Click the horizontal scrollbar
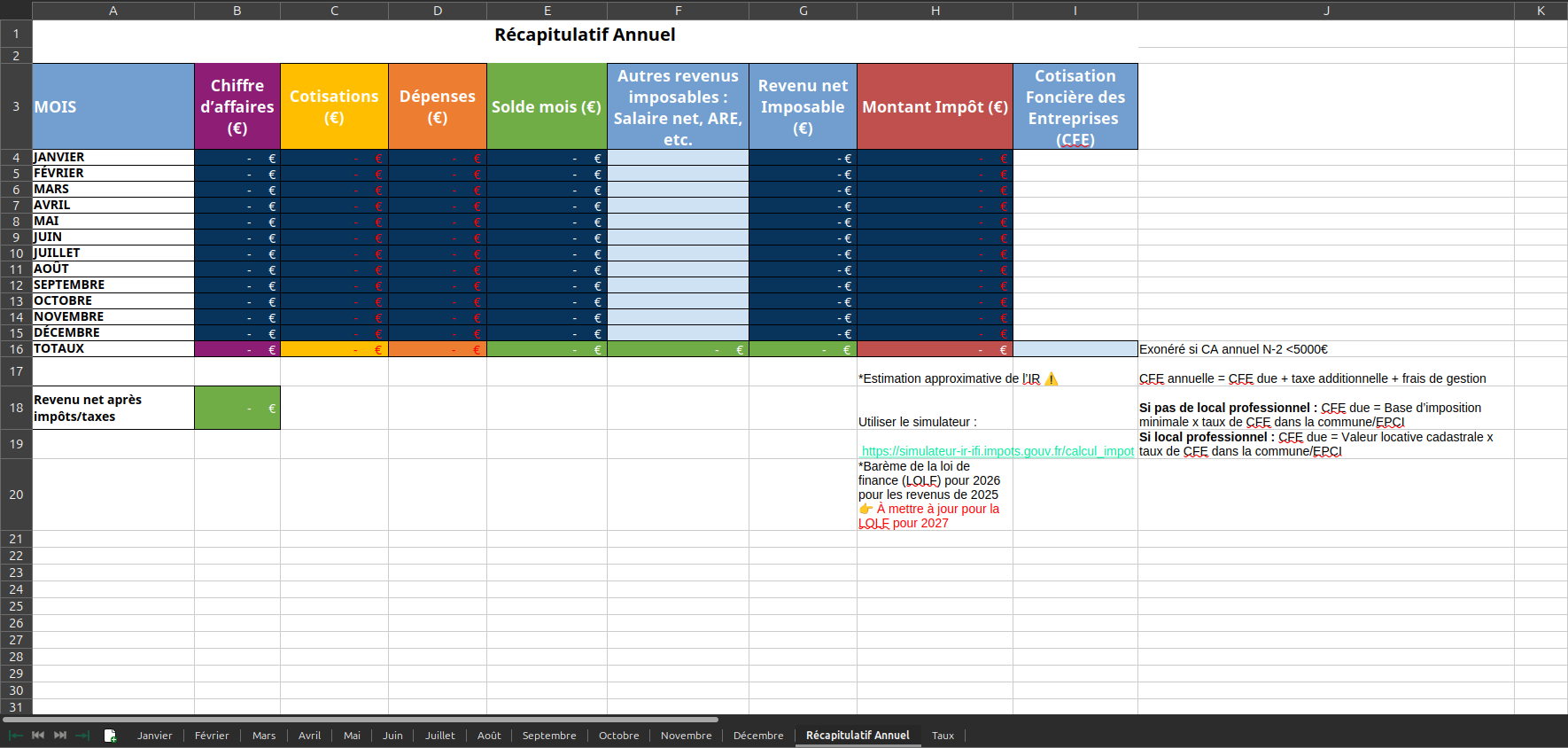Screen dimensions: 1568x748 tap(360, 720)
